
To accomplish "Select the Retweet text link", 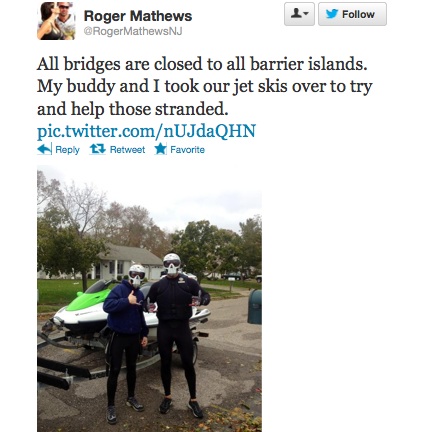I will (127, 150).
